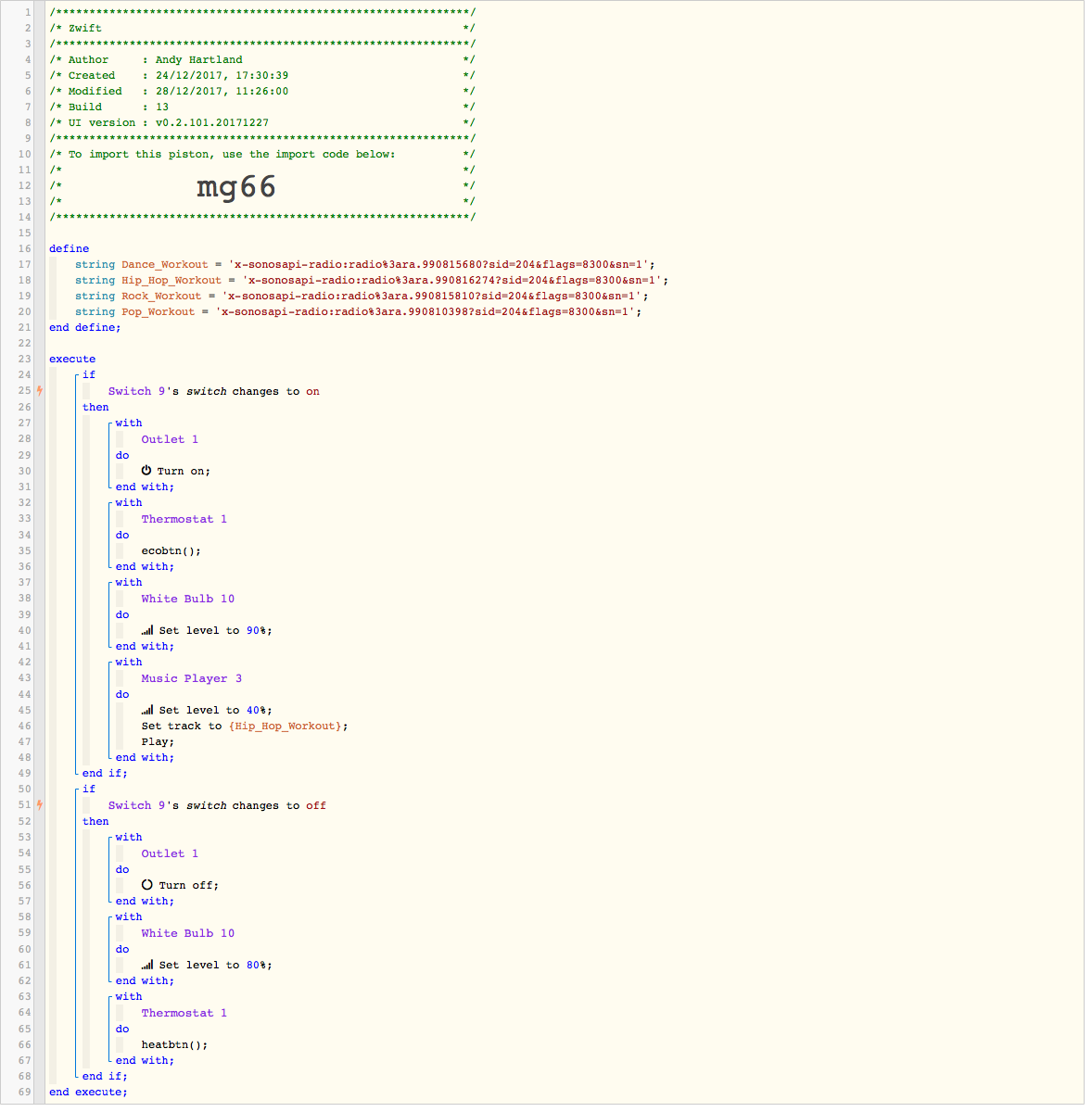Click line number 1 in the gutter
The width and height of the screenshot is (1092, 1112).
tap(28, 12)
